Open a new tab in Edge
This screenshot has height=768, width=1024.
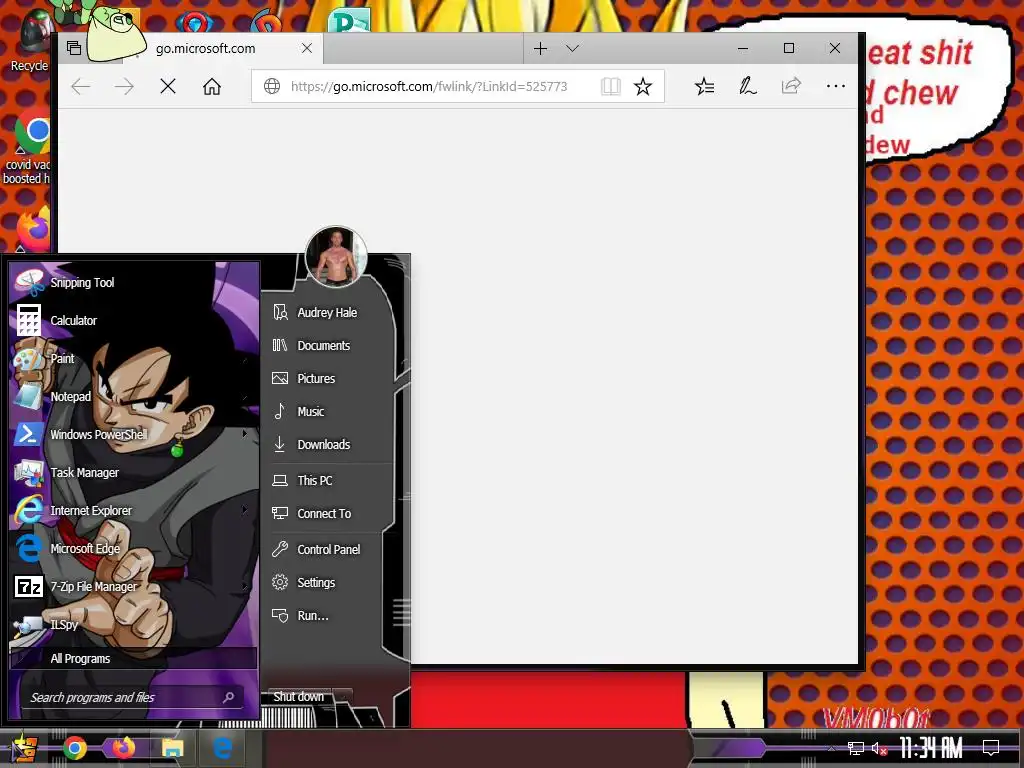click(x=540, y=48)
